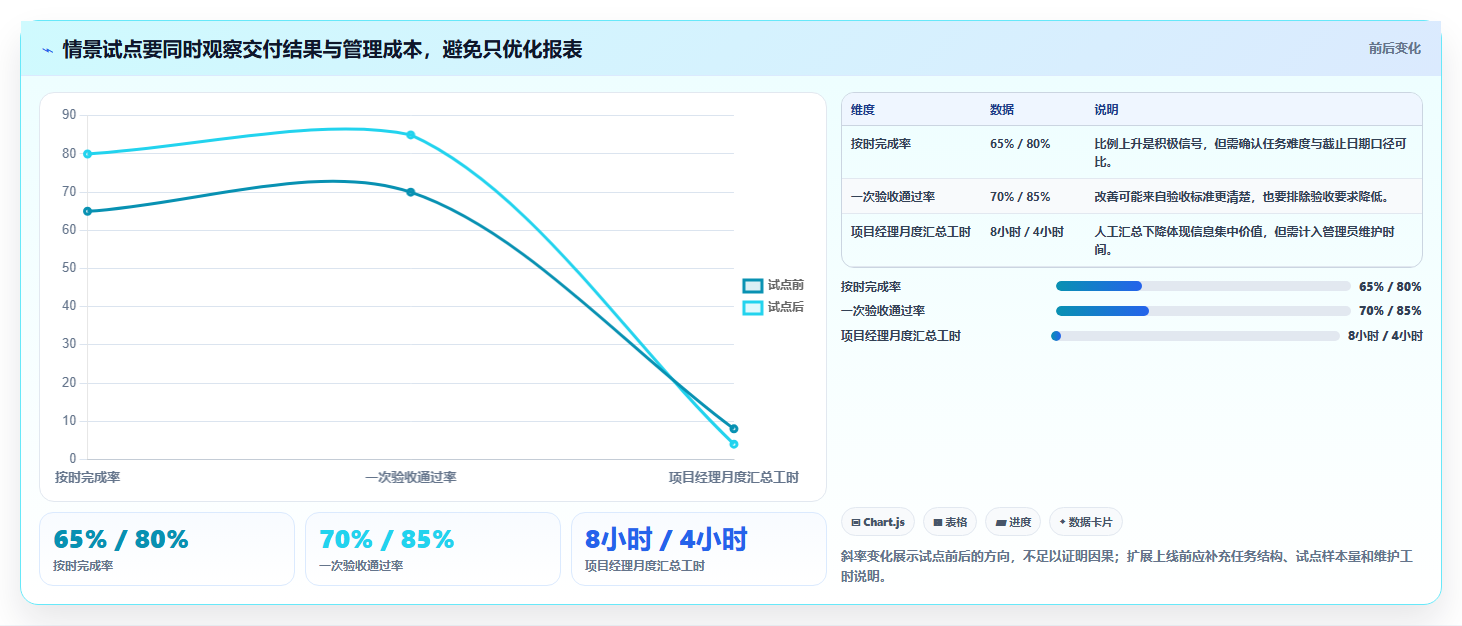Screen dimensions: 1462x626
Task: Click the 按时完成率 caption in the first card
Action: [x=83, y=566]
